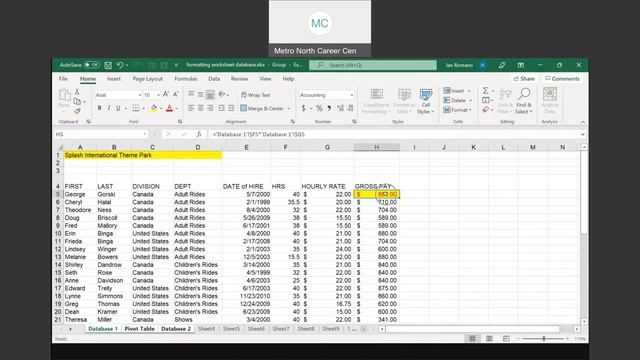Open the Cell Styles dropdown
Viewport: 640px width, 360px height.
tap(426, 102)
